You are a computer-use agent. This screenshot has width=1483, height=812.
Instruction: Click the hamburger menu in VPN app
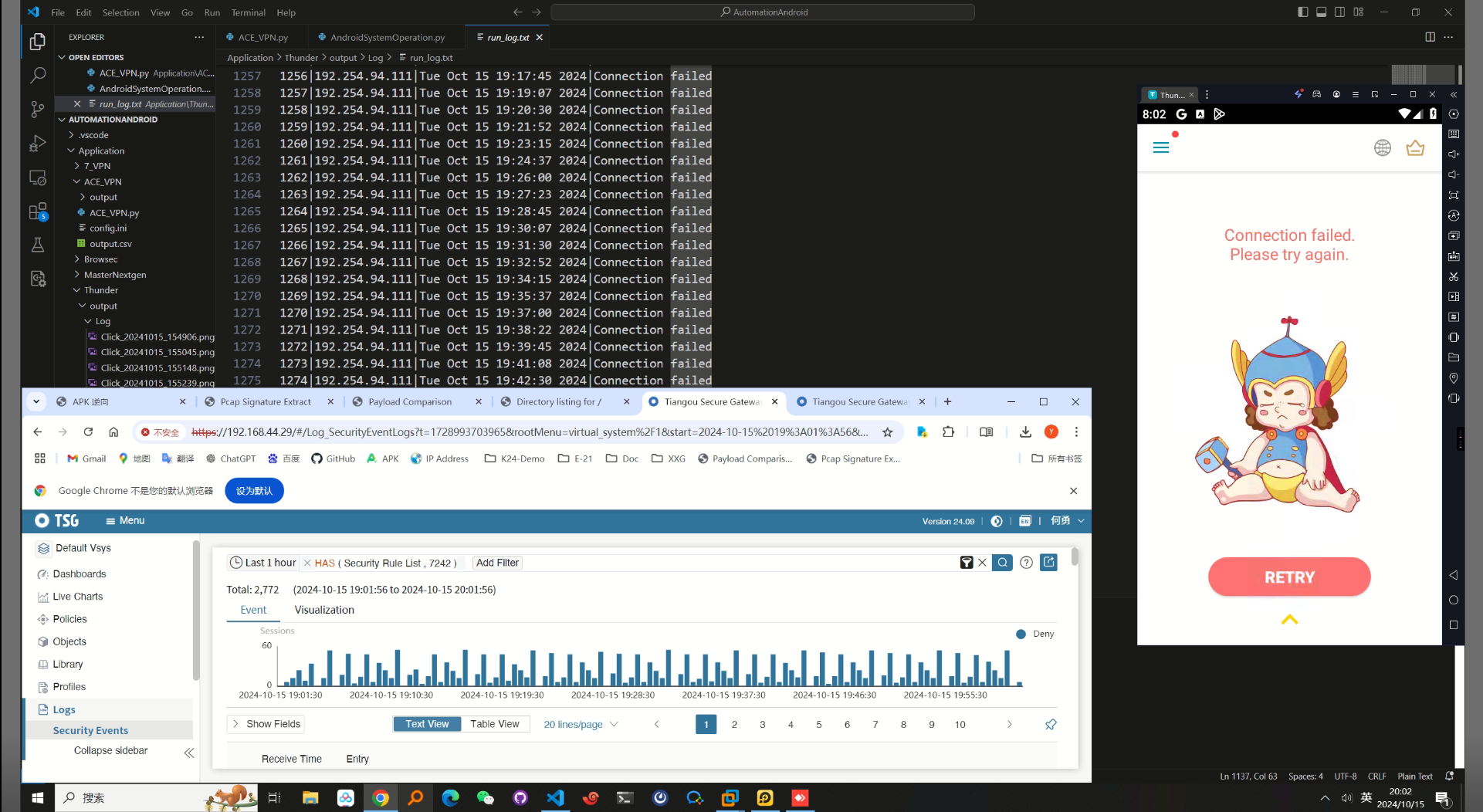[x=1160, y=147]
